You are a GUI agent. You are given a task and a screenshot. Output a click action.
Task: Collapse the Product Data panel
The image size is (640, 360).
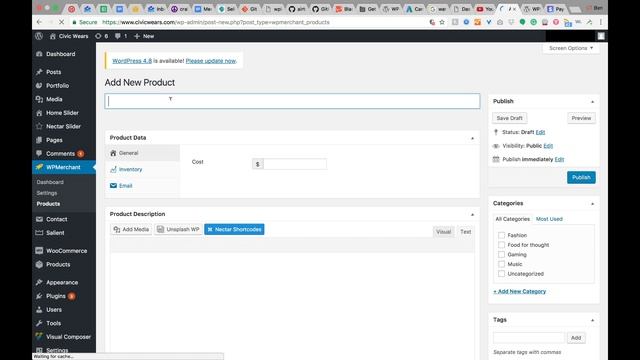pyautogui.click(x=472, y=138)
